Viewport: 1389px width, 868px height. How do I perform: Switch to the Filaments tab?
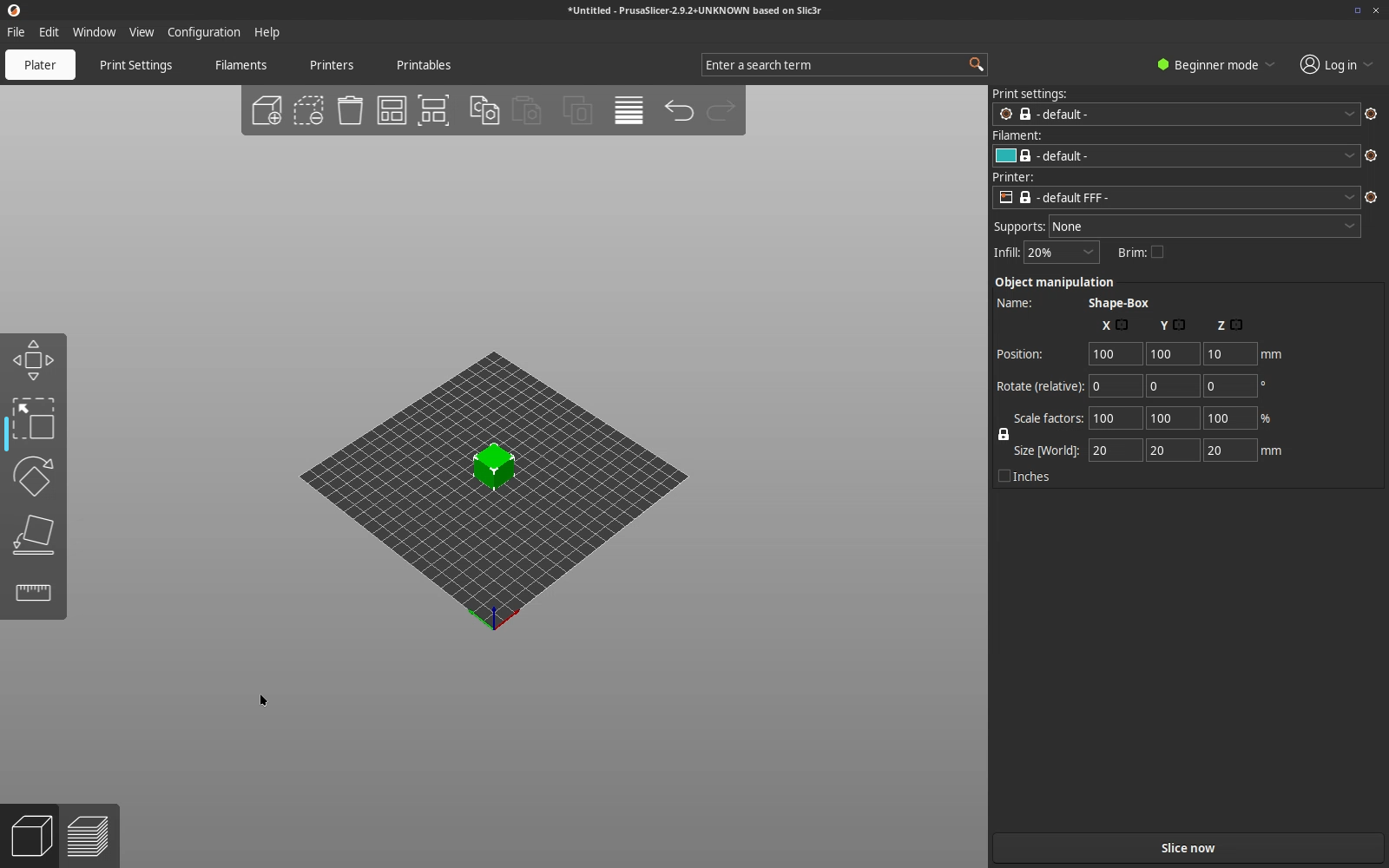click(240, 64)
